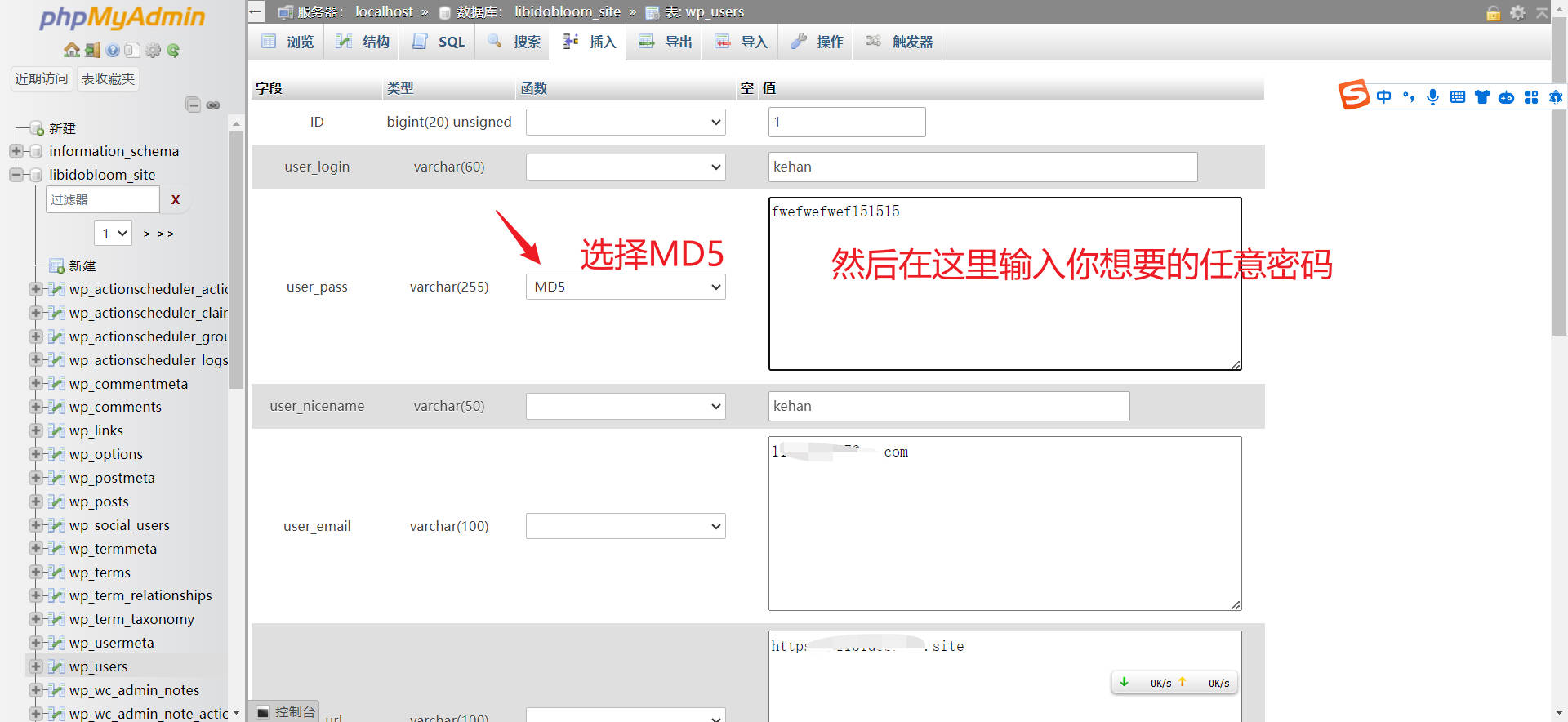The width and height of the screenshot is (1568, 722).
Task: Open the wp_links table
Action: point(96,430)
